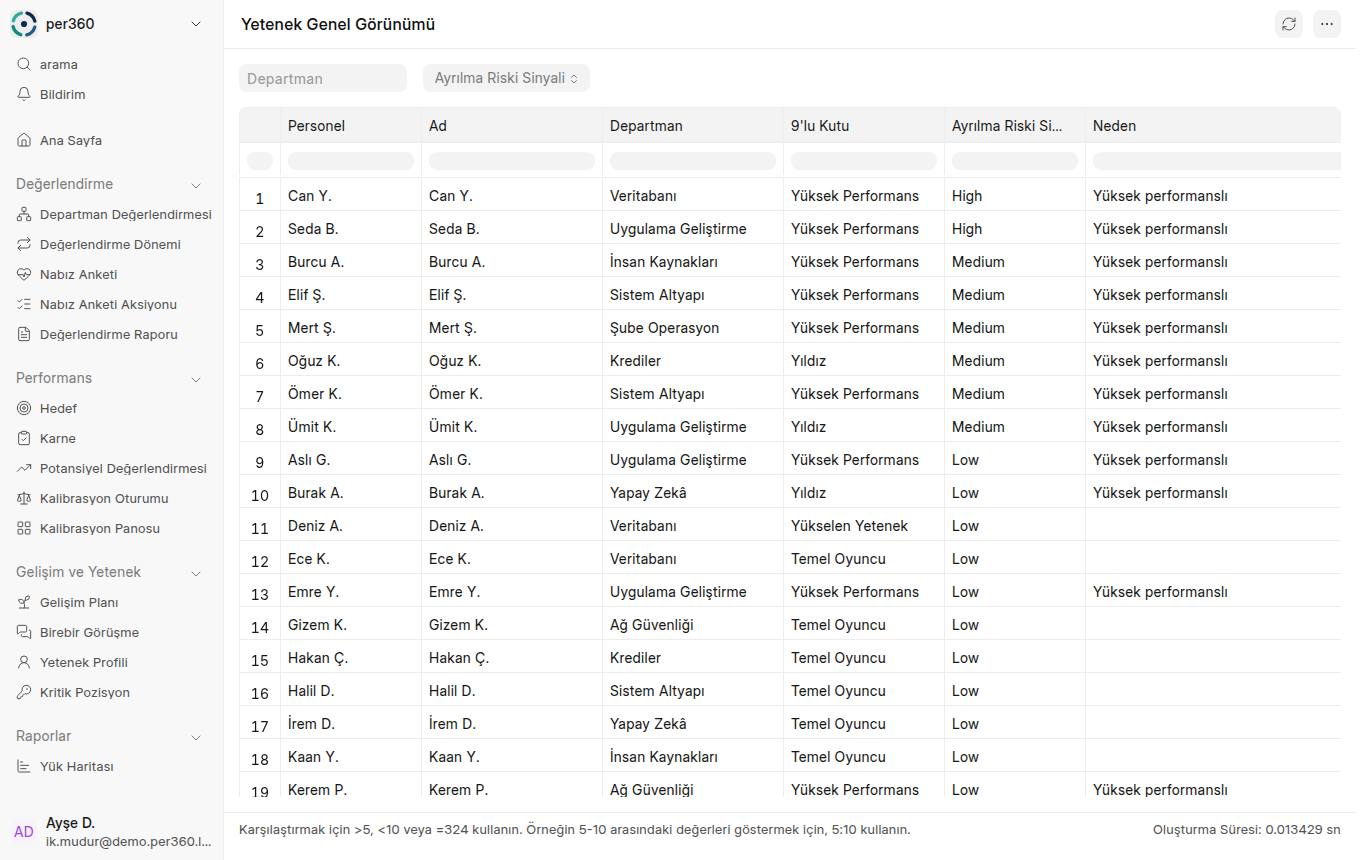Viewport: 1366px width, 860px height.
Task: Open Bildirim bell notifications
Action: (24, 94)
